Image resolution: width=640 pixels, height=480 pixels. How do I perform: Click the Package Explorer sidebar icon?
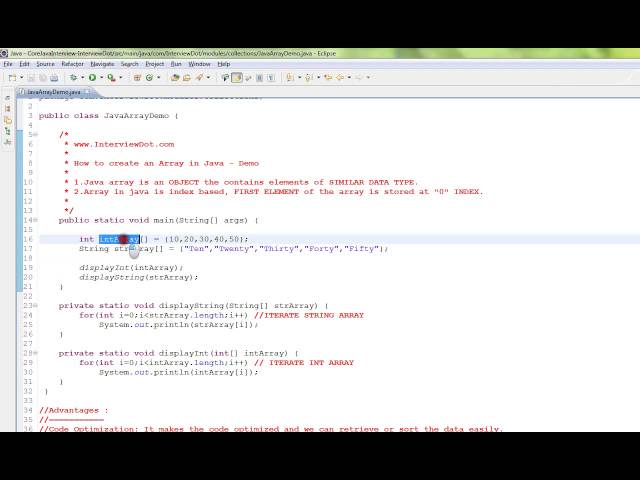pos(7,109)
